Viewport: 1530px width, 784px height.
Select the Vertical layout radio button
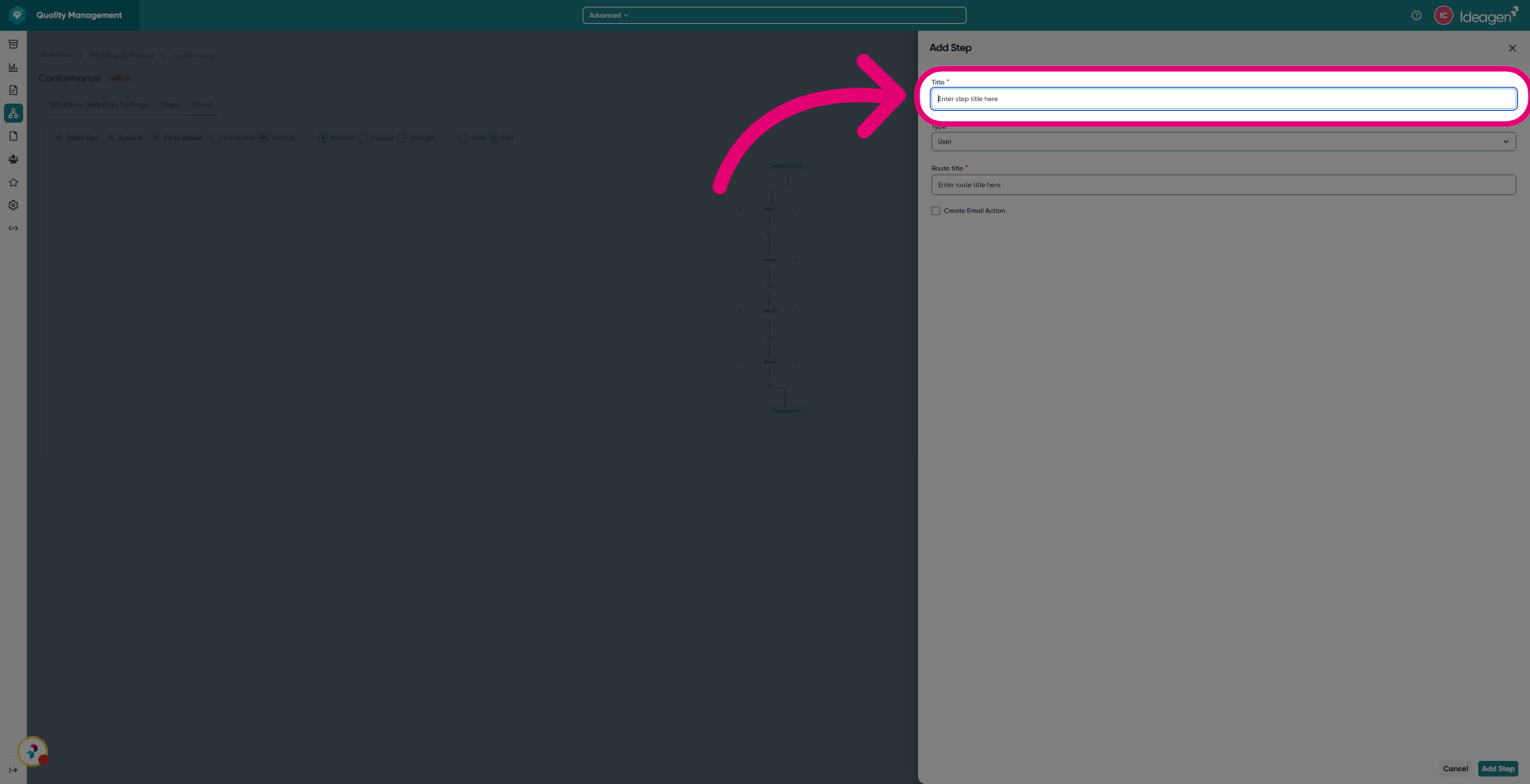pyautogui.click(x=263, y=138)
